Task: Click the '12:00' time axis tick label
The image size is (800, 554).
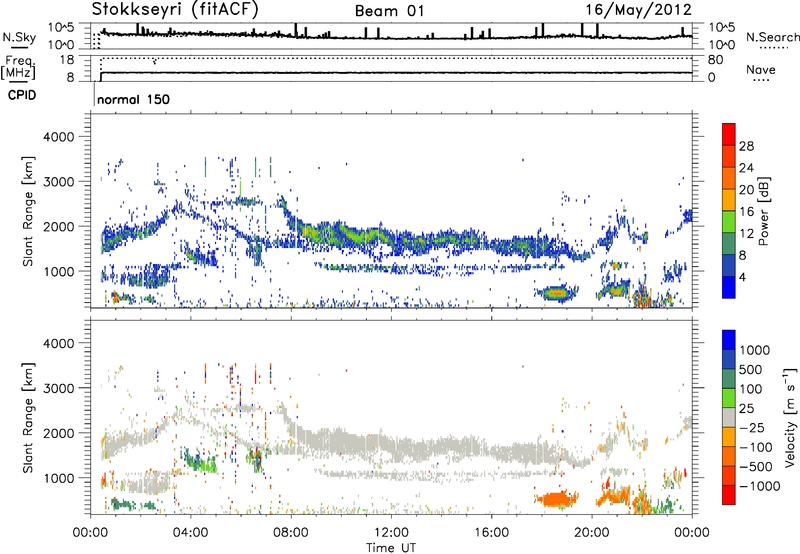Action: (x=391, y=533)
